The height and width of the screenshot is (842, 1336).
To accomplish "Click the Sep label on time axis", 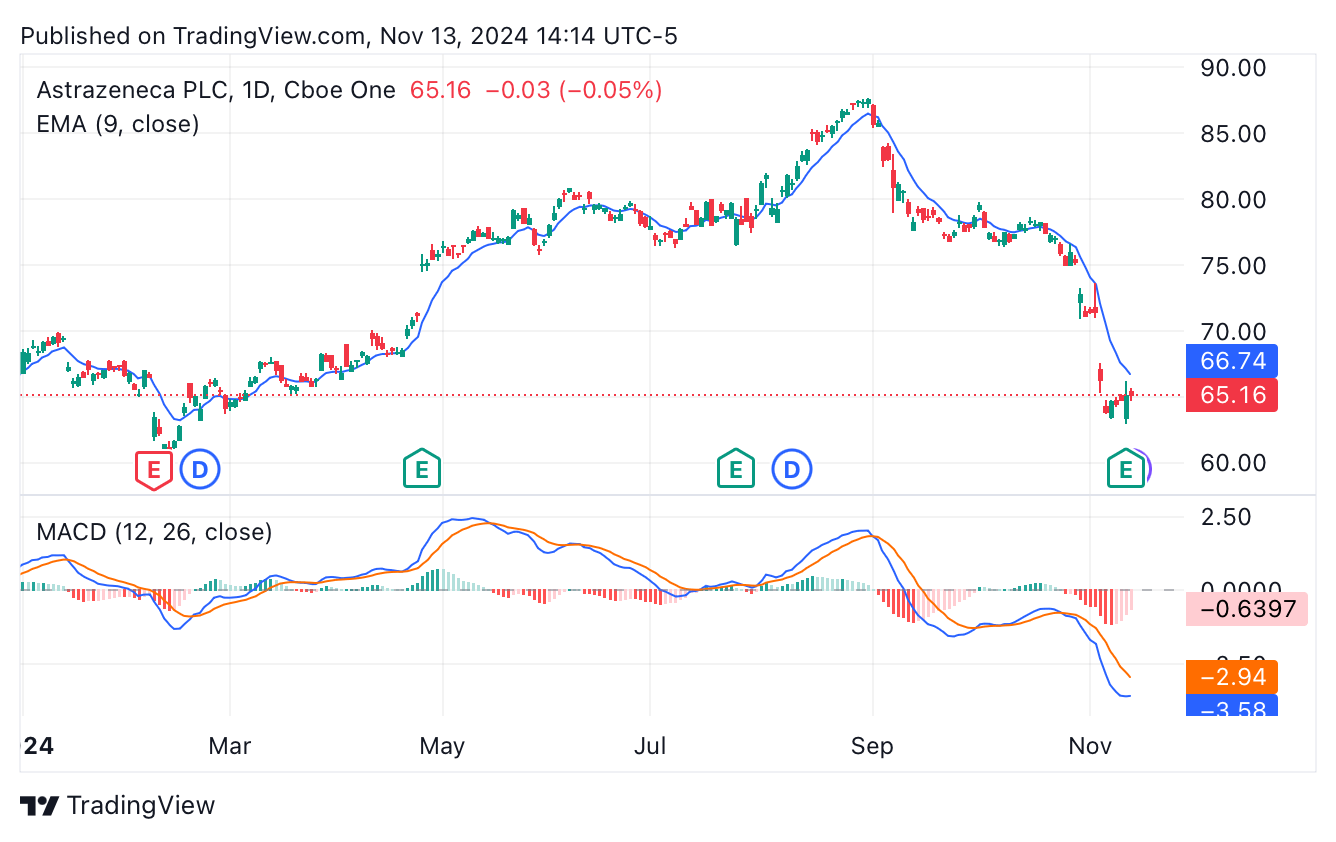I will coord(873,747).
